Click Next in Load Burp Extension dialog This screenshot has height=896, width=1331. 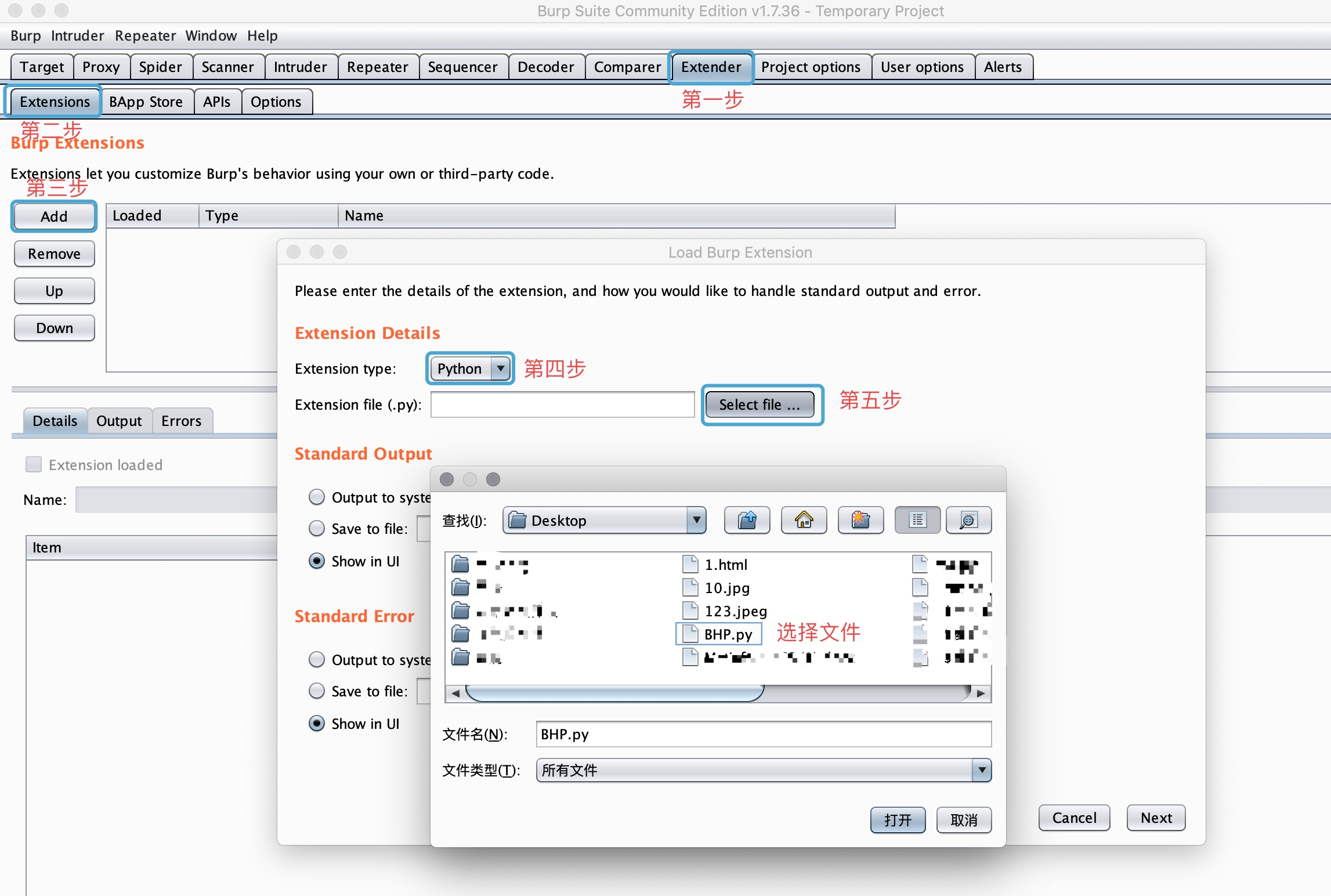pos(1156,818)
